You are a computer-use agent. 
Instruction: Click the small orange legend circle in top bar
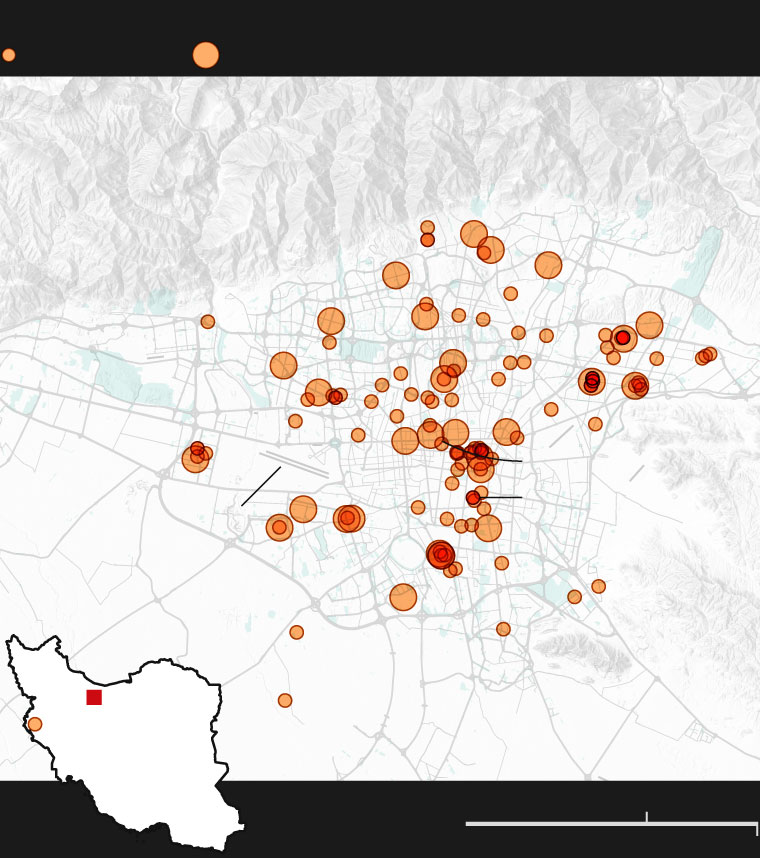pos(9,55)
